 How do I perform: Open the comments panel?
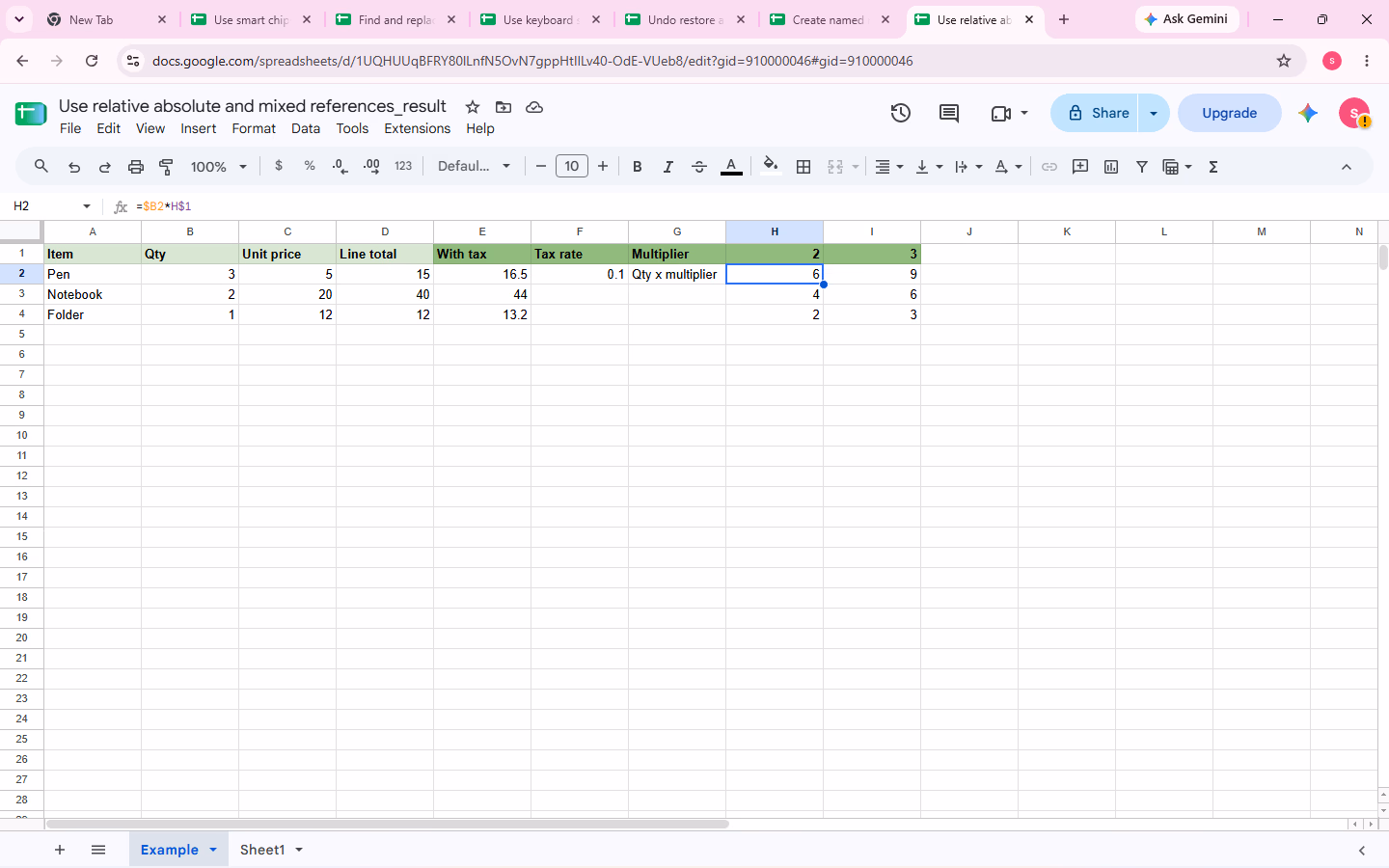click(949, 113)
